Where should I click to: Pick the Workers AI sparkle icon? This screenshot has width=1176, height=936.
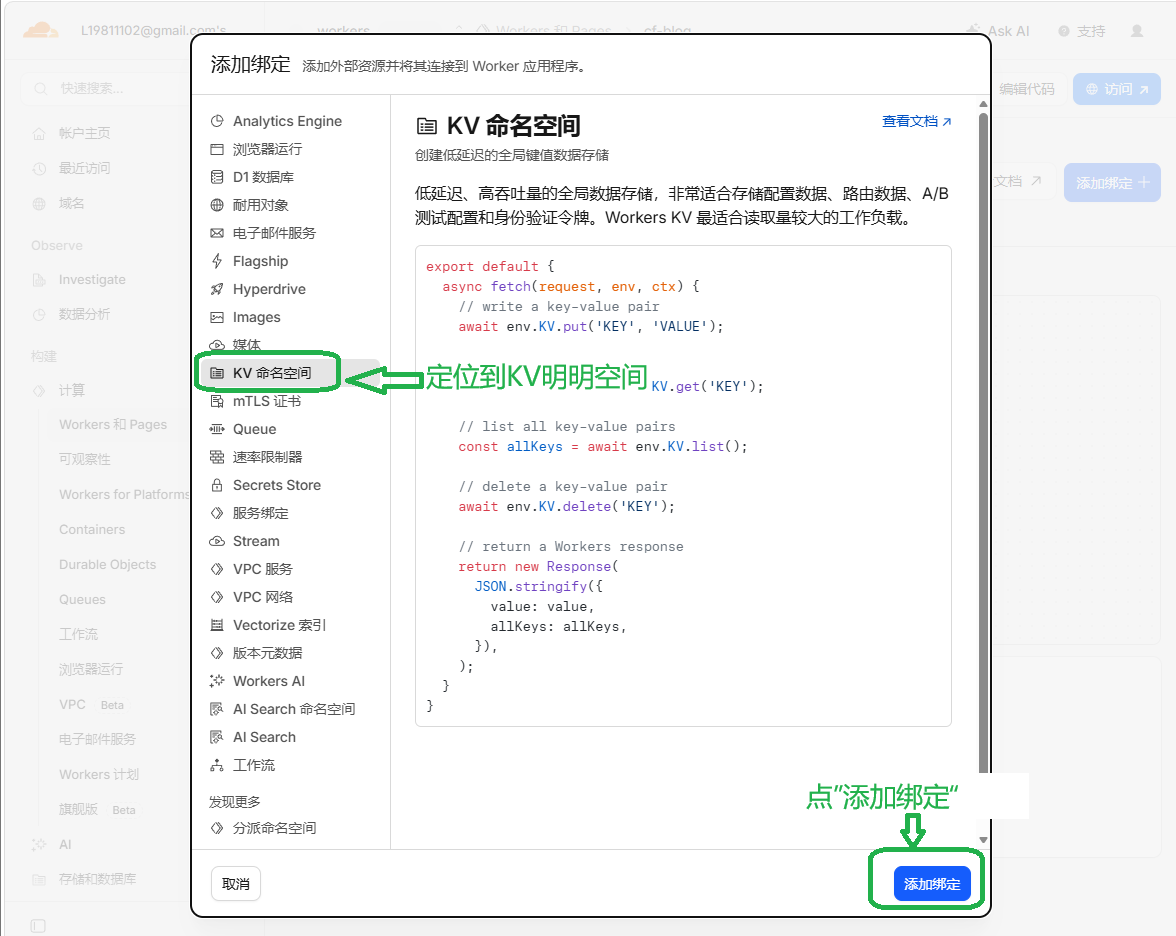pyautogui.click(x=217, y=681)
